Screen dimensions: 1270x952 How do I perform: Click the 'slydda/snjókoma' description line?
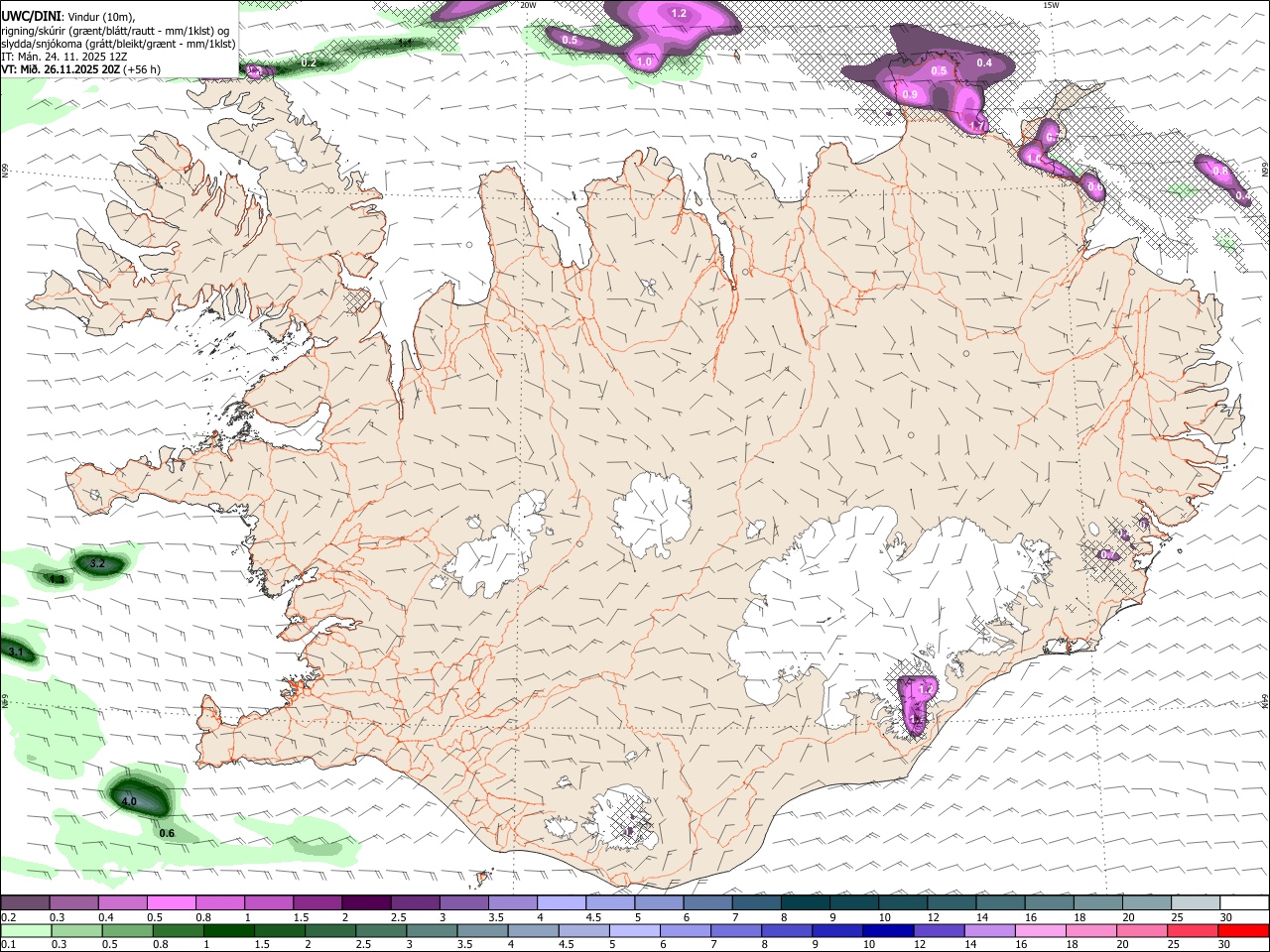pyautogui.click(x=119, y=44)
